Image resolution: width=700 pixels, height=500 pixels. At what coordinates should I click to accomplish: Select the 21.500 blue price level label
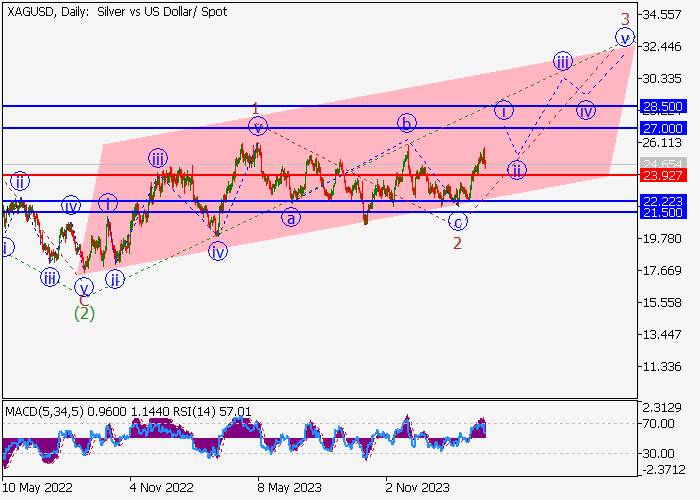(x=663, y=212)
